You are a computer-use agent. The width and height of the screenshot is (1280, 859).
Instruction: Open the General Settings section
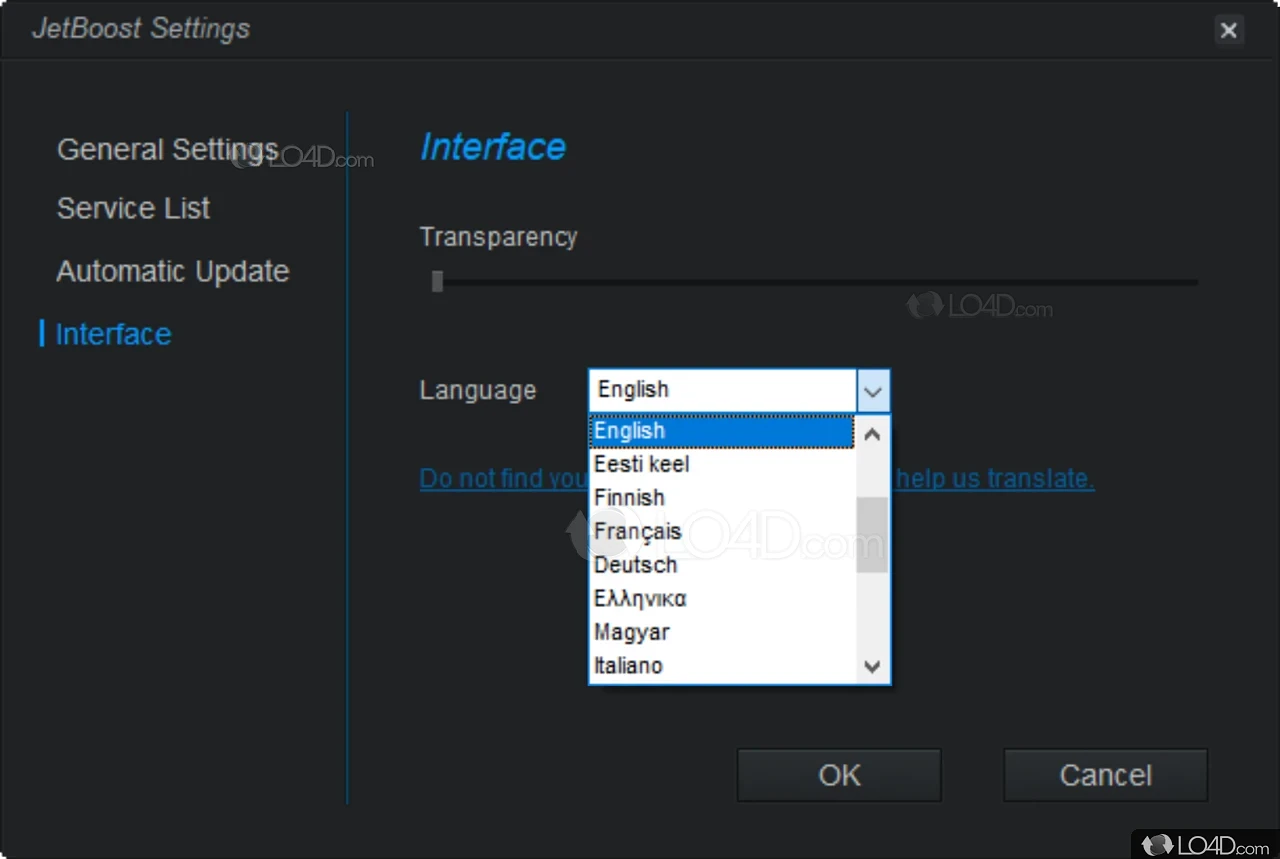coord(167,149)
